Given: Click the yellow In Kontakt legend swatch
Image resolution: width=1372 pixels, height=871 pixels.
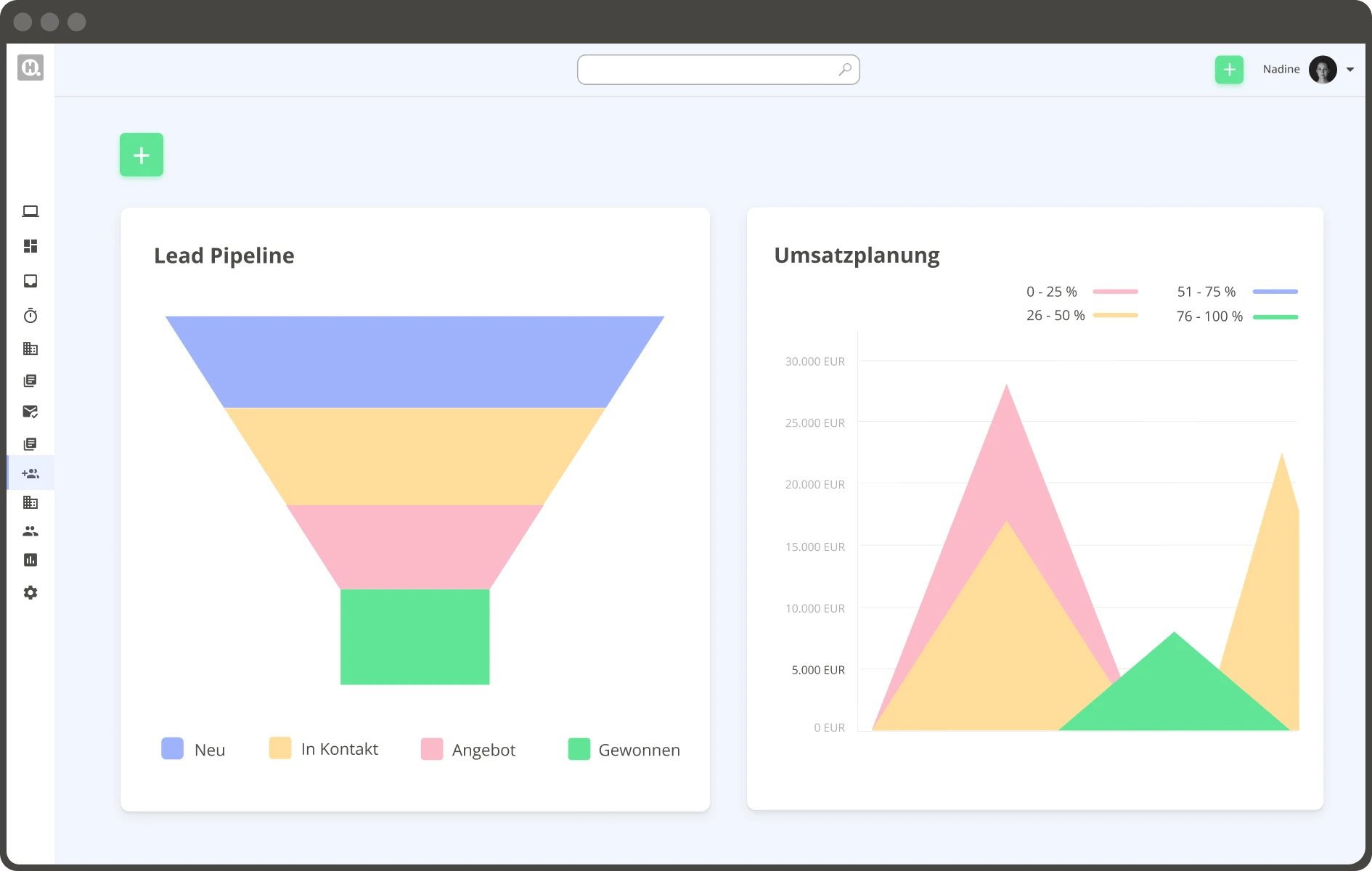Looking at the screenshot, I should point(280,748).
